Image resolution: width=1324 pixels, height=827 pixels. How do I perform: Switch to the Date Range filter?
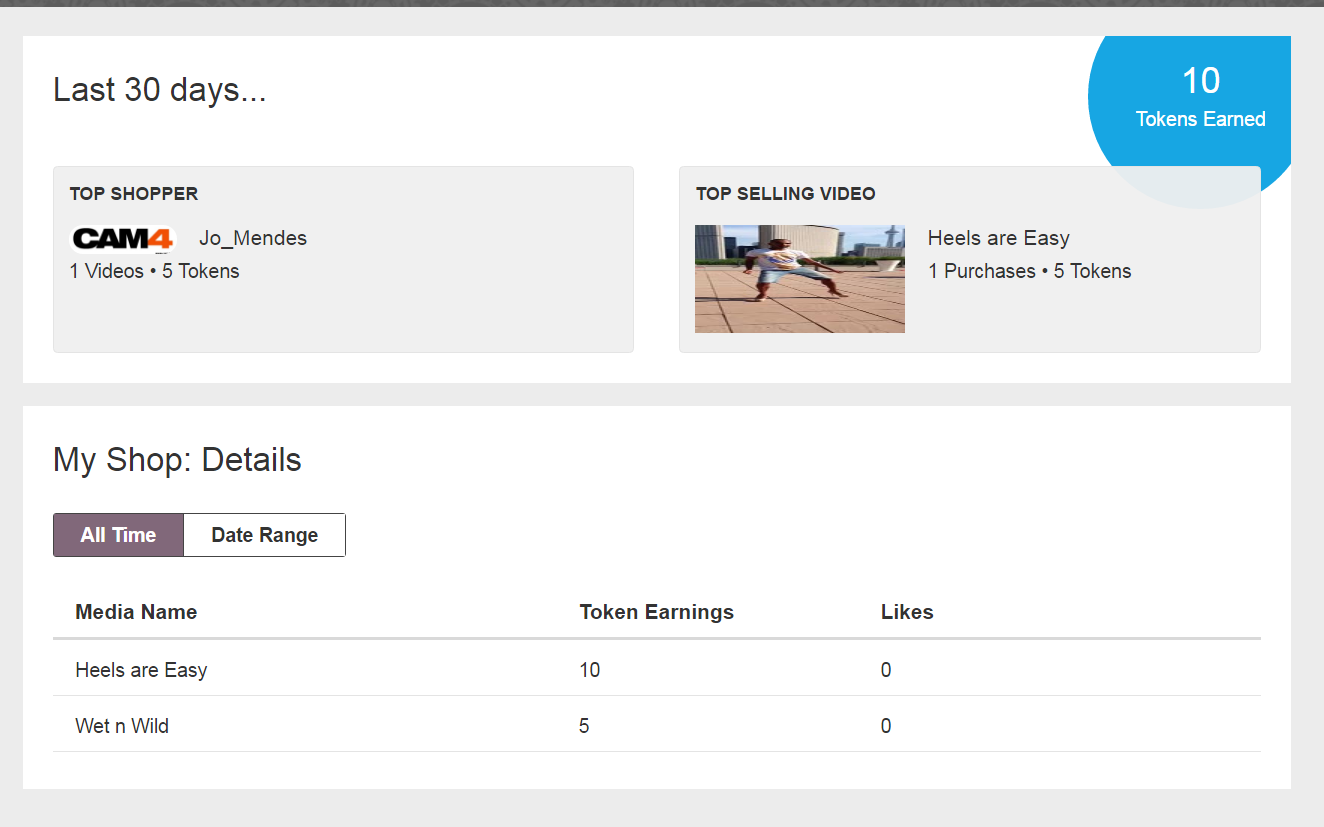[264, 535]
